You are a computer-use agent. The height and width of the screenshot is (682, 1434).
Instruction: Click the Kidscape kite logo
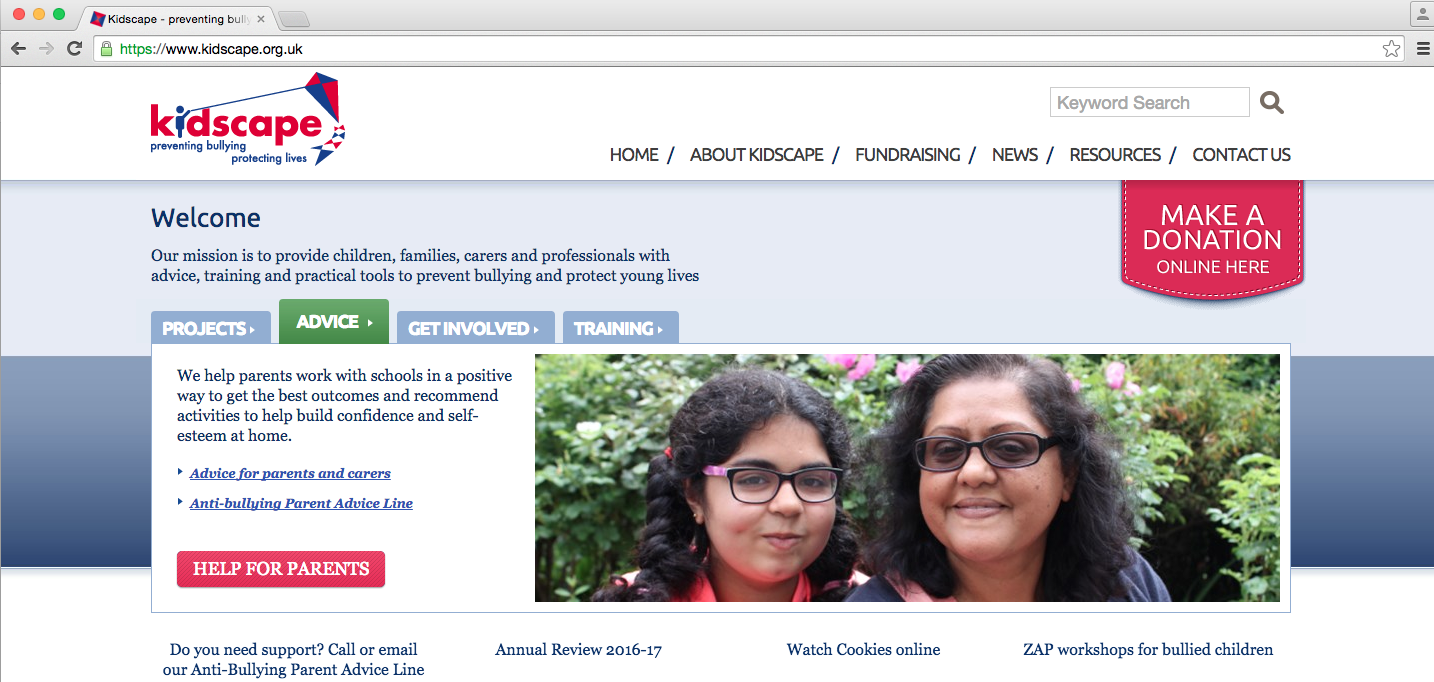tap(247, 119)
